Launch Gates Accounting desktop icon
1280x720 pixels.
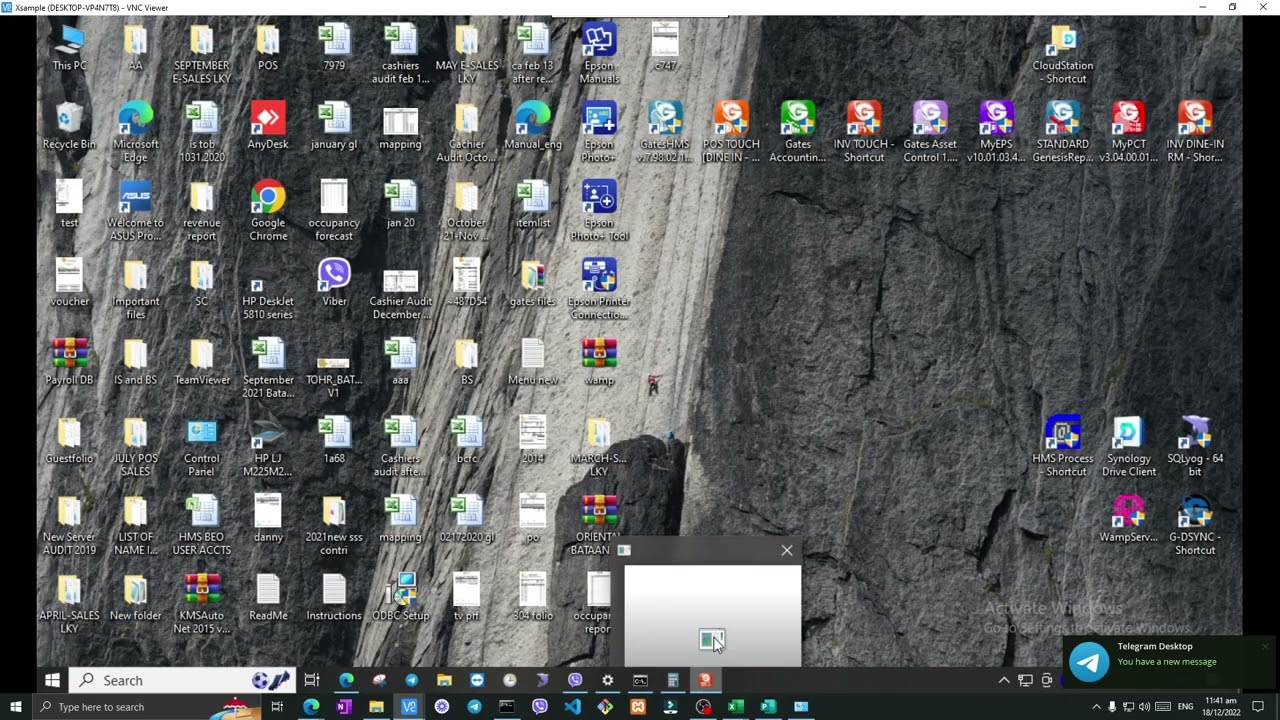pyautogui.click(x=797, y=132)
